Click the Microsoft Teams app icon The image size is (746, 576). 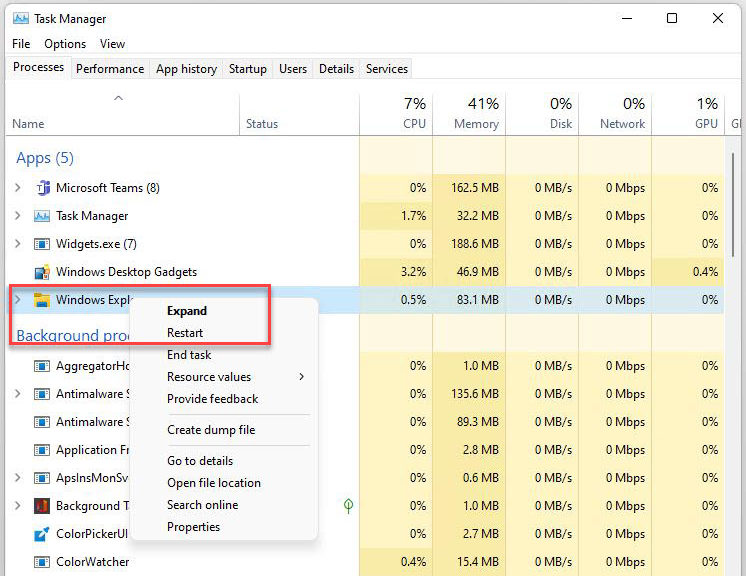click(42, 188)
